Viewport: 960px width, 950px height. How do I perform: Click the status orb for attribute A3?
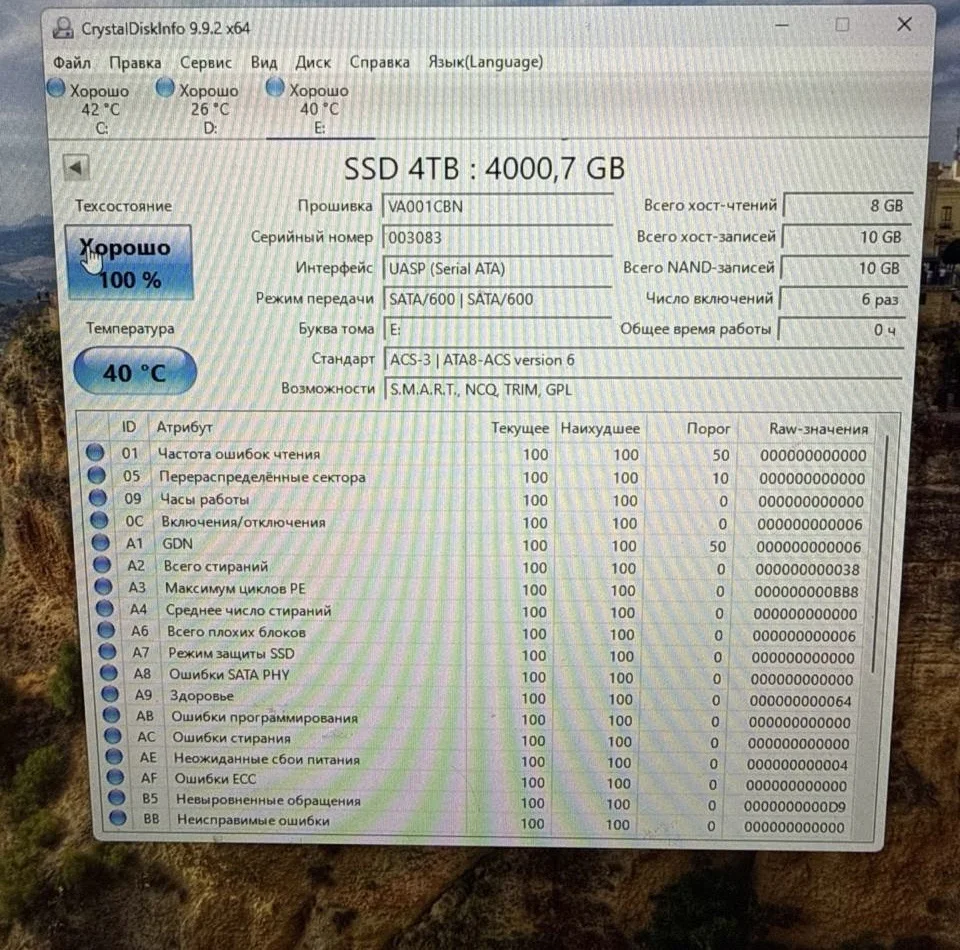click(x=103, y=586)
